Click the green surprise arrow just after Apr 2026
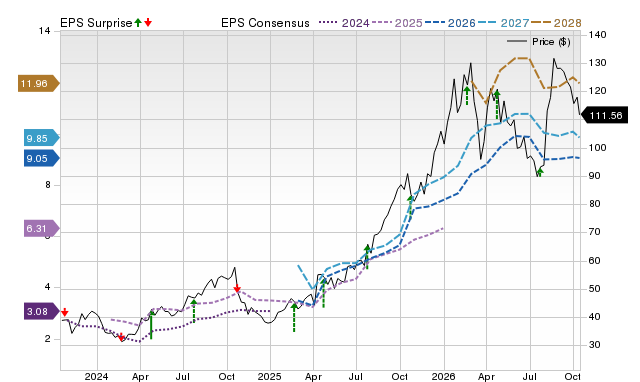640x382 pixels. pos(497,105)
